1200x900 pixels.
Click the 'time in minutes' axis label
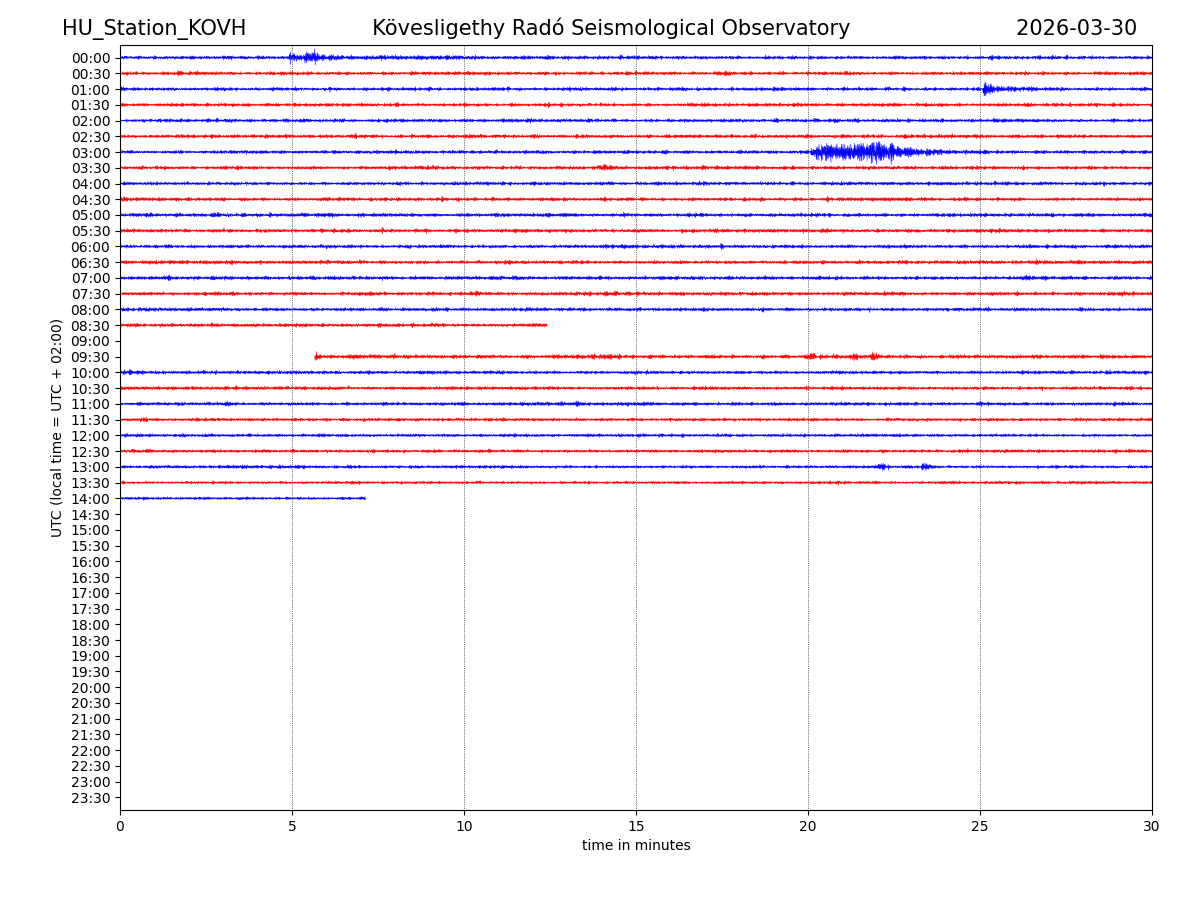tap(636, 846)
